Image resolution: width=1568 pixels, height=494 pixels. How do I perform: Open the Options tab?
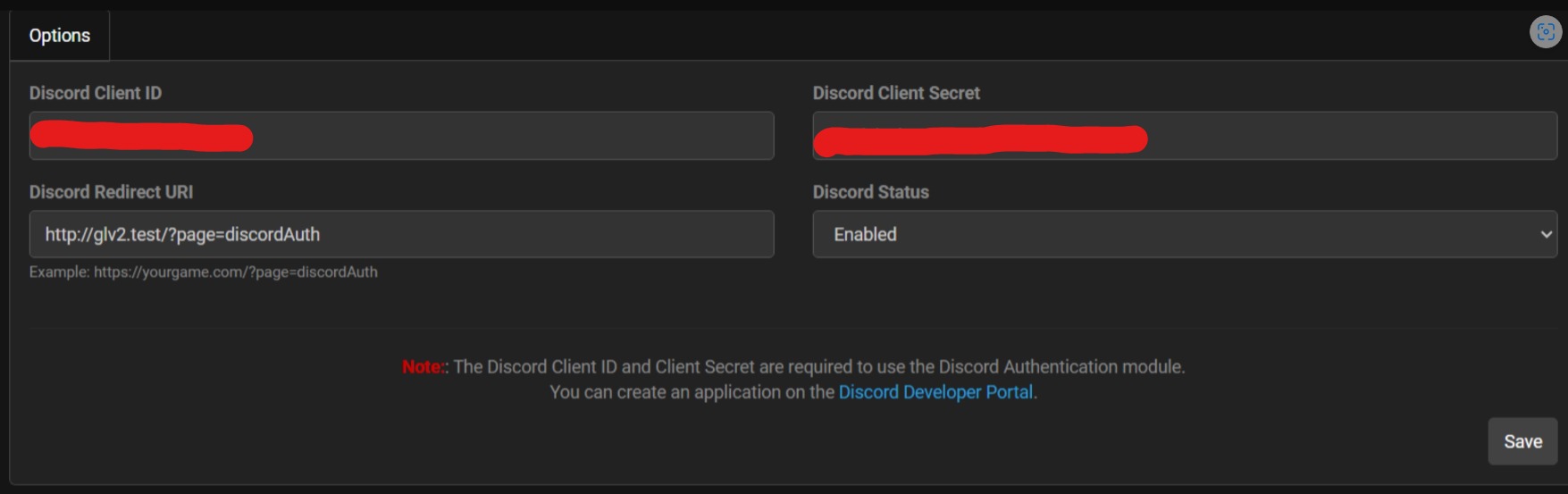pyautogui.click(x=60, y=36)
